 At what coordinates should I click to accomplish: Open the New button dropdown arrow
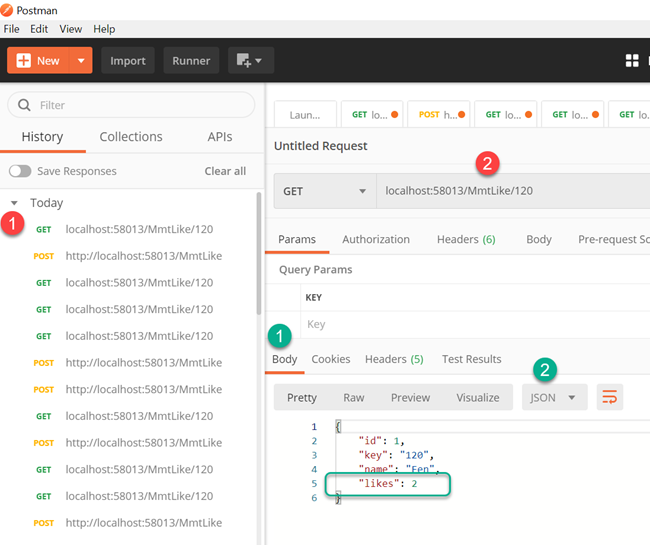pyautogui.click(x=81, y=61)
